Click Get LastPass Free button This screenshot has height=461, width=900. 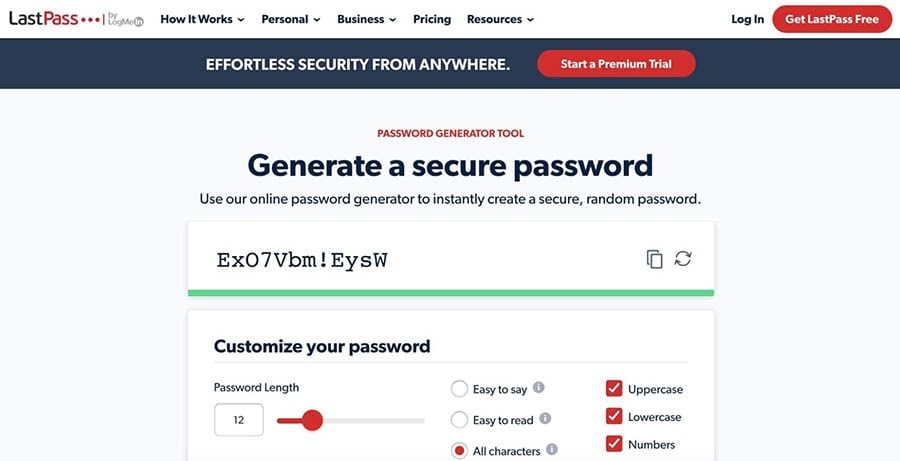click(x=831, y=19)
